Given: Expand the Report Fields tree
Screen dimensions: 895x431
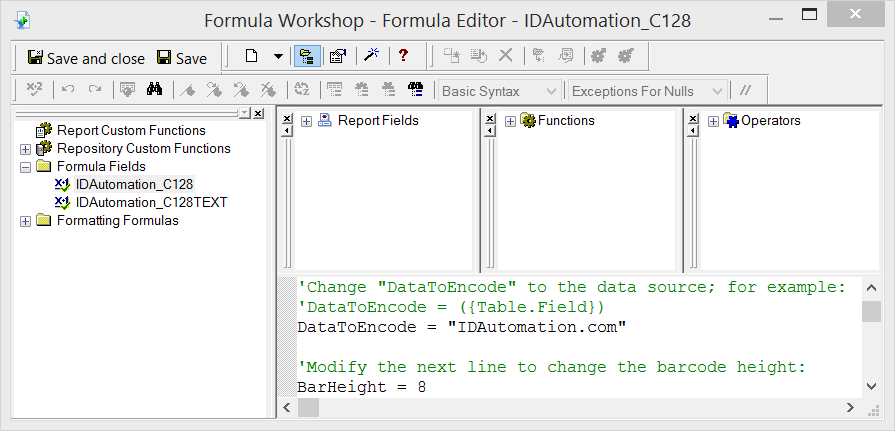Looking at the screenshot, I should click(307, 122).
